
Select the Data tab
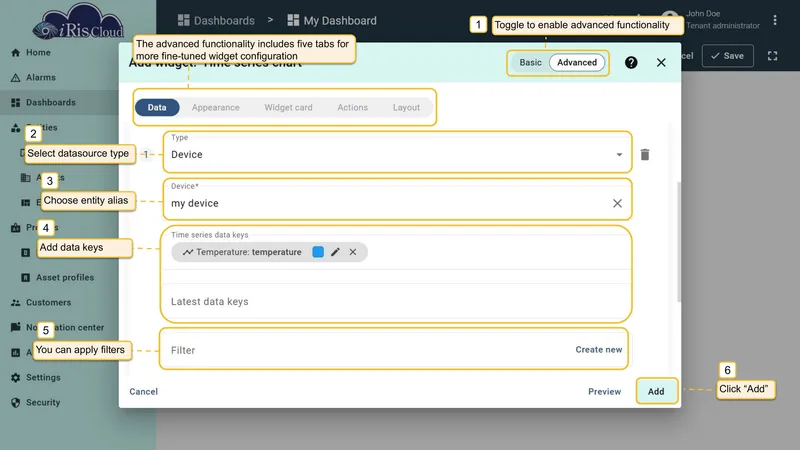157,108
